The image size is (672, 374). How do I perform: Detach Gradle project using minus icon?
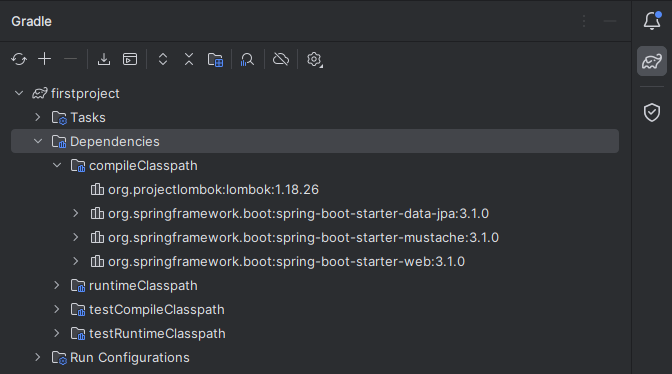(x=70, y=59)
